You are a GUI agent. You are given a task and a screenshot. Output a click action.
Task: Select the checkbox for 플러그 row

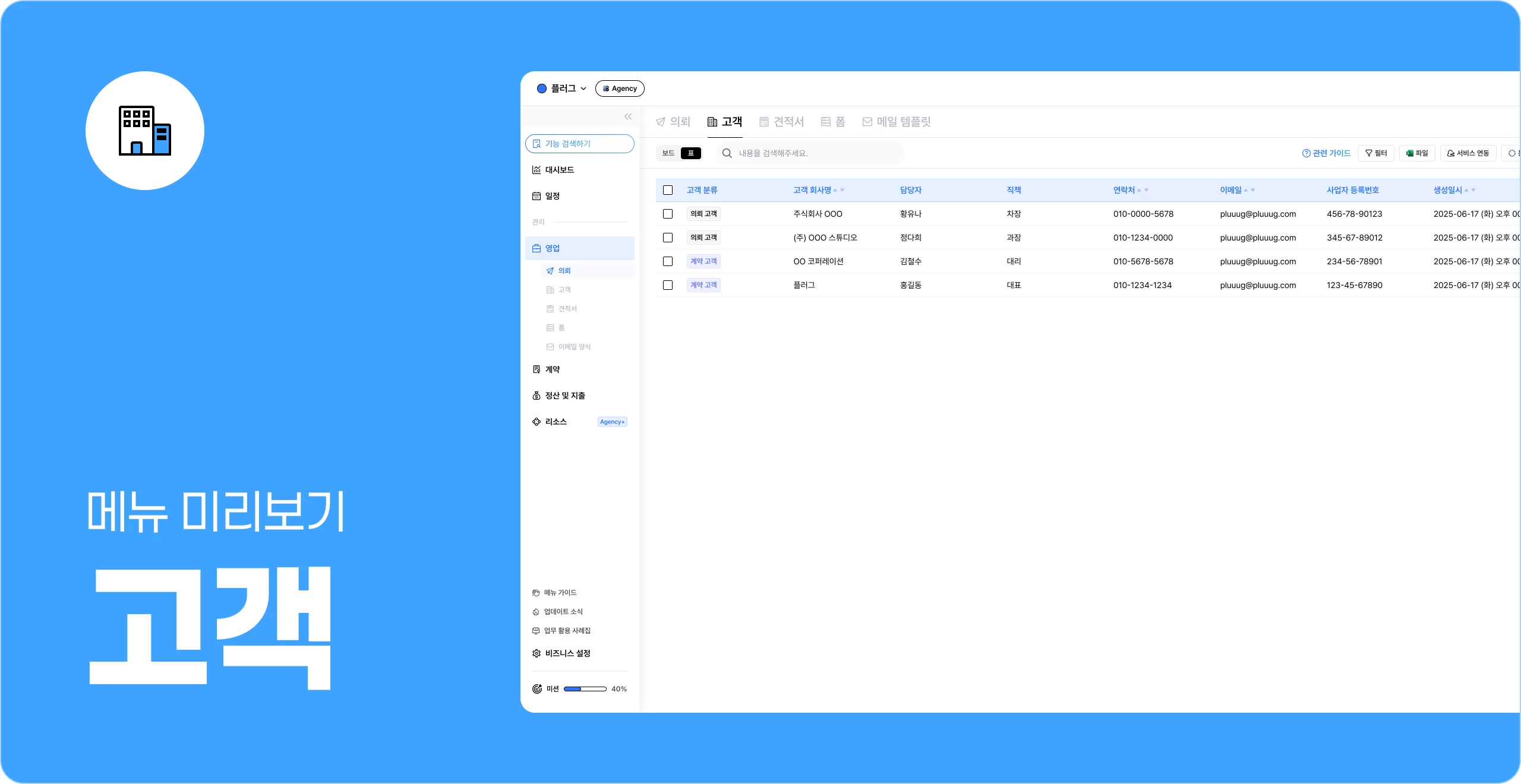click(x=668, y=285)
